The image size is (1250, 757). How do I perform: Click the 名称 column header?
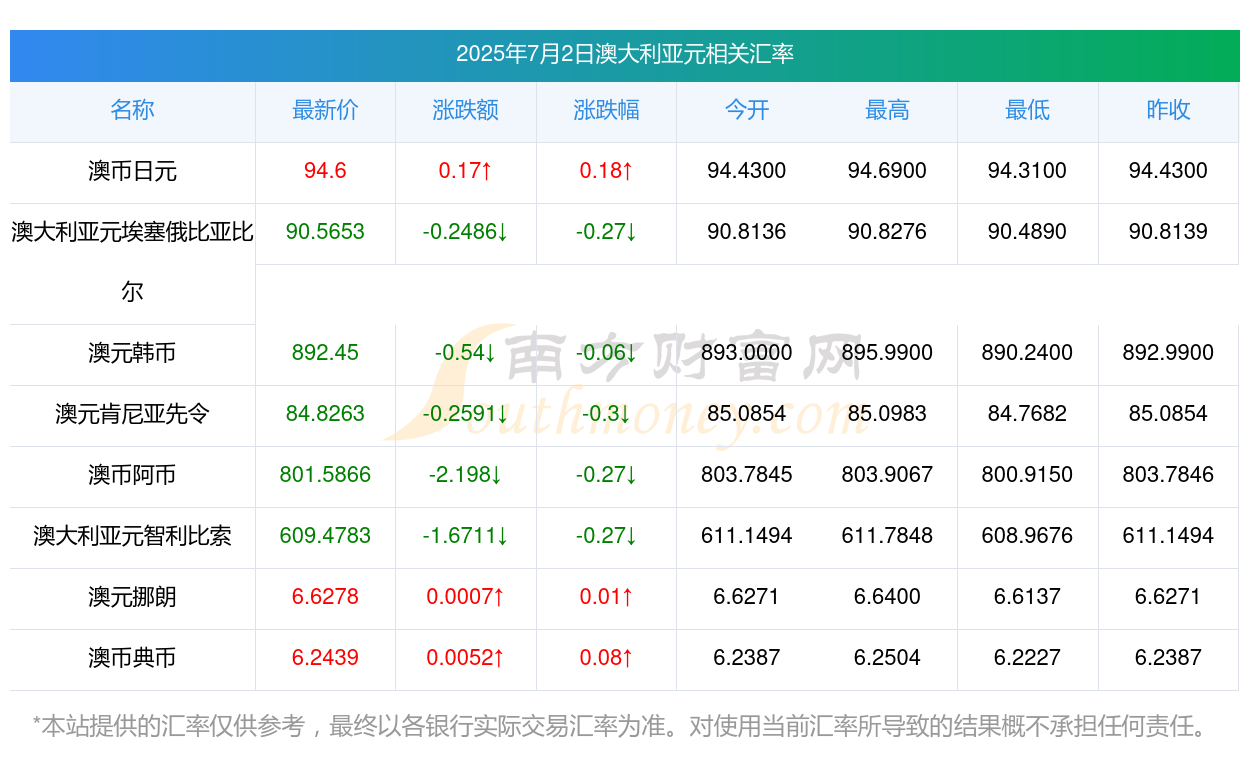132,110
